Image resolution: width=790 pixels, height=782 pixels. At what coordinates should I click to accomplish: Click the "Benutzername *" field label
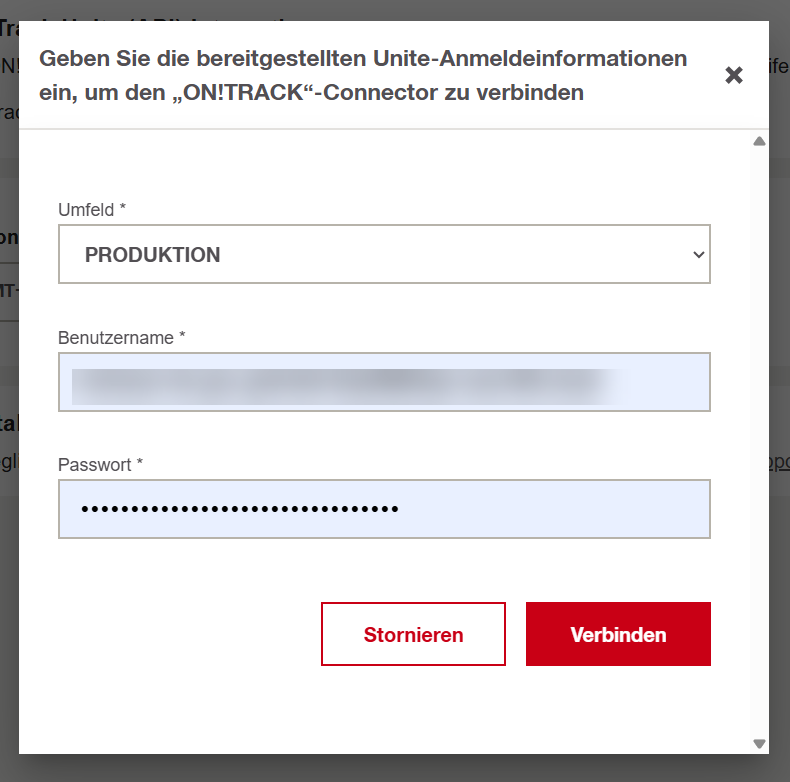coord(122,338)
